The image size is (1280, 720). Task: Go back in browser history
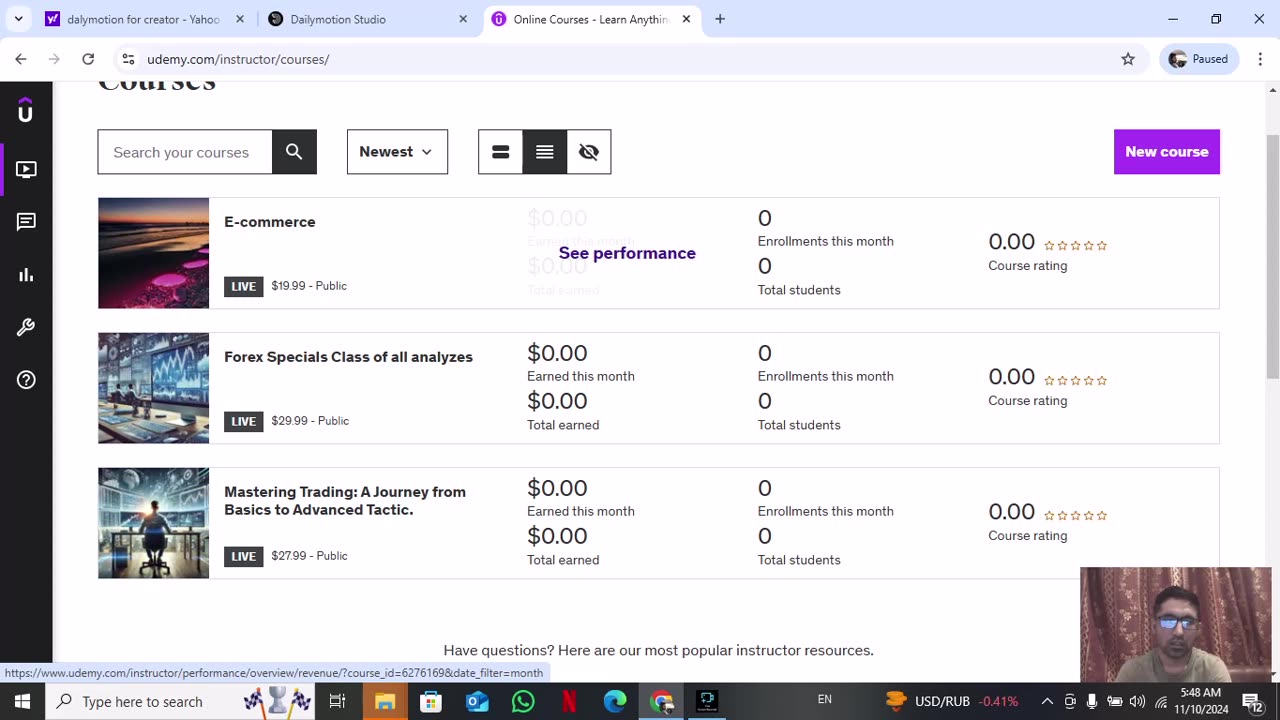[x=21, y=59]
